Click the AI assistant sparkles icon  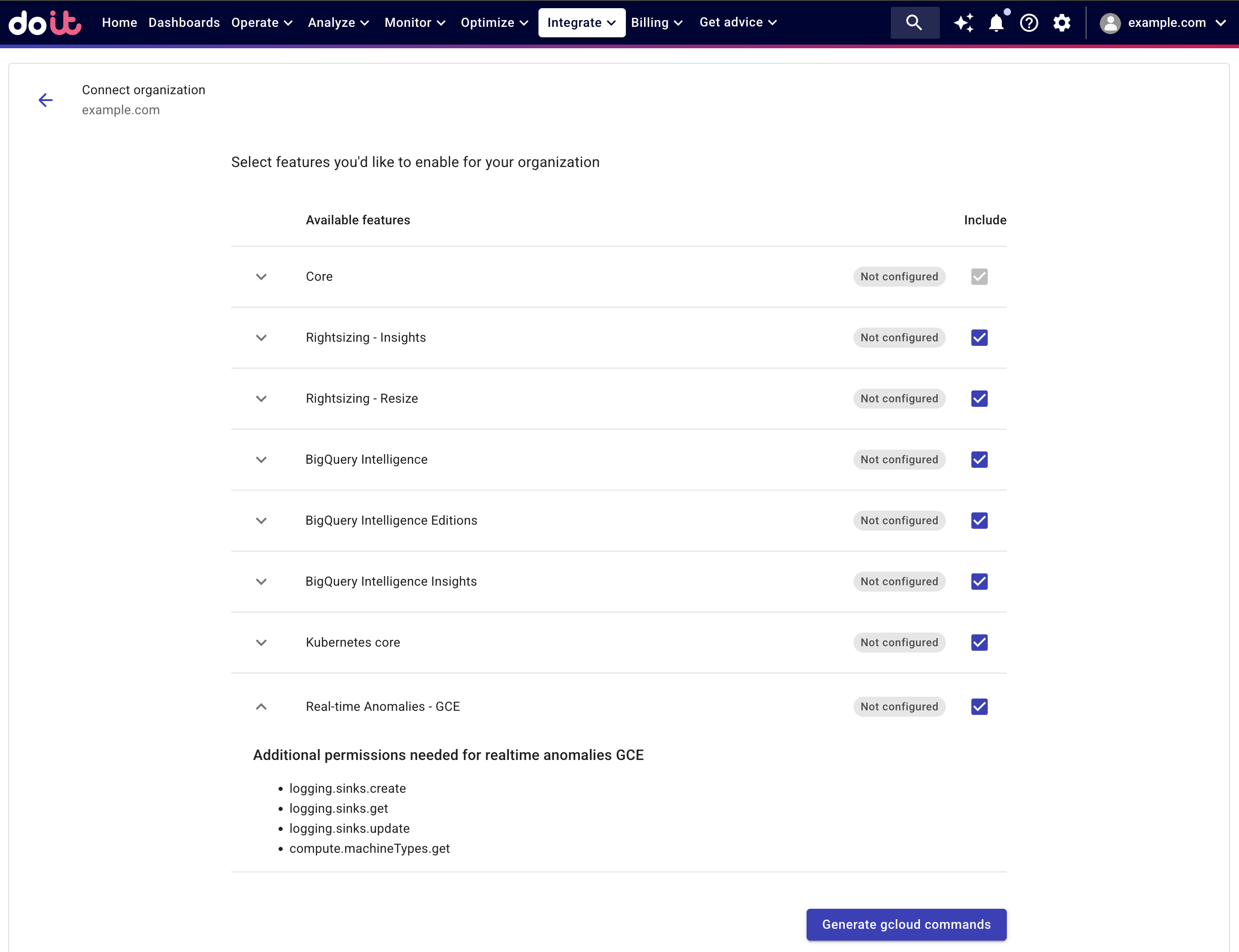click(x=963, y=23)
